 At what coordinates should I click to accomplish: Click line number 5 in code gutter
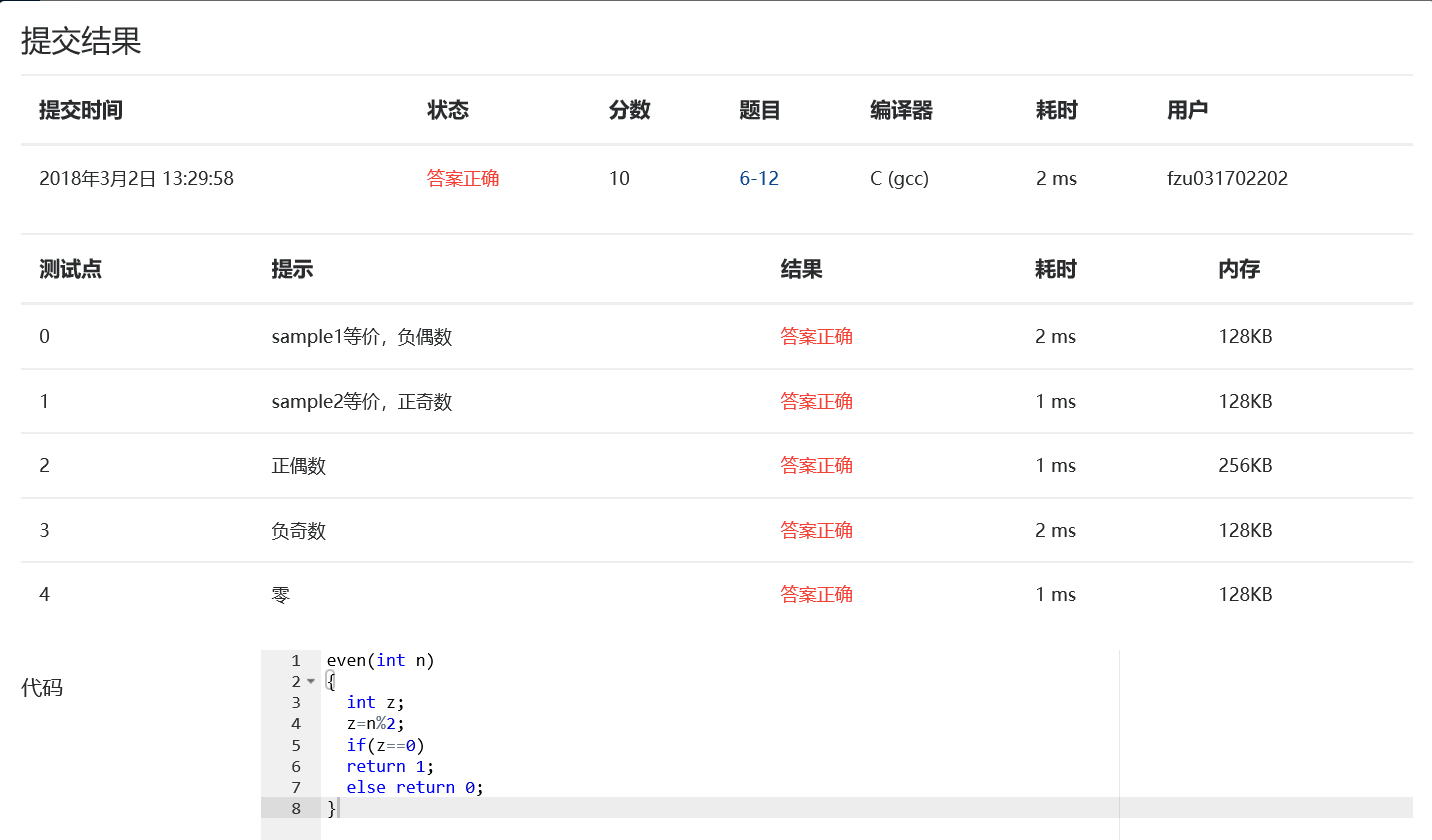[295, 745]
